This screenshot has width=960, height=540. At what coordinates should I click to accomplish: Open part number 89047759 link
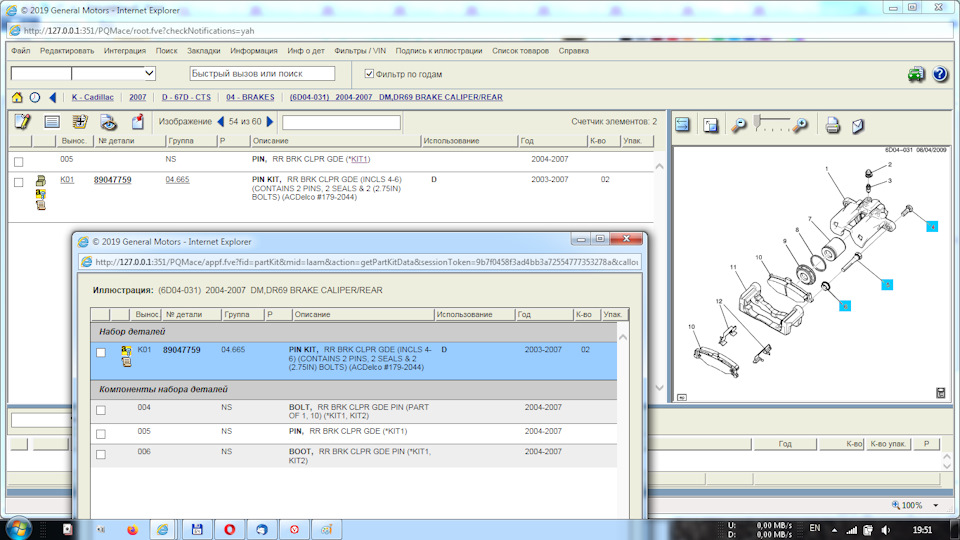[x=112, y=180]
